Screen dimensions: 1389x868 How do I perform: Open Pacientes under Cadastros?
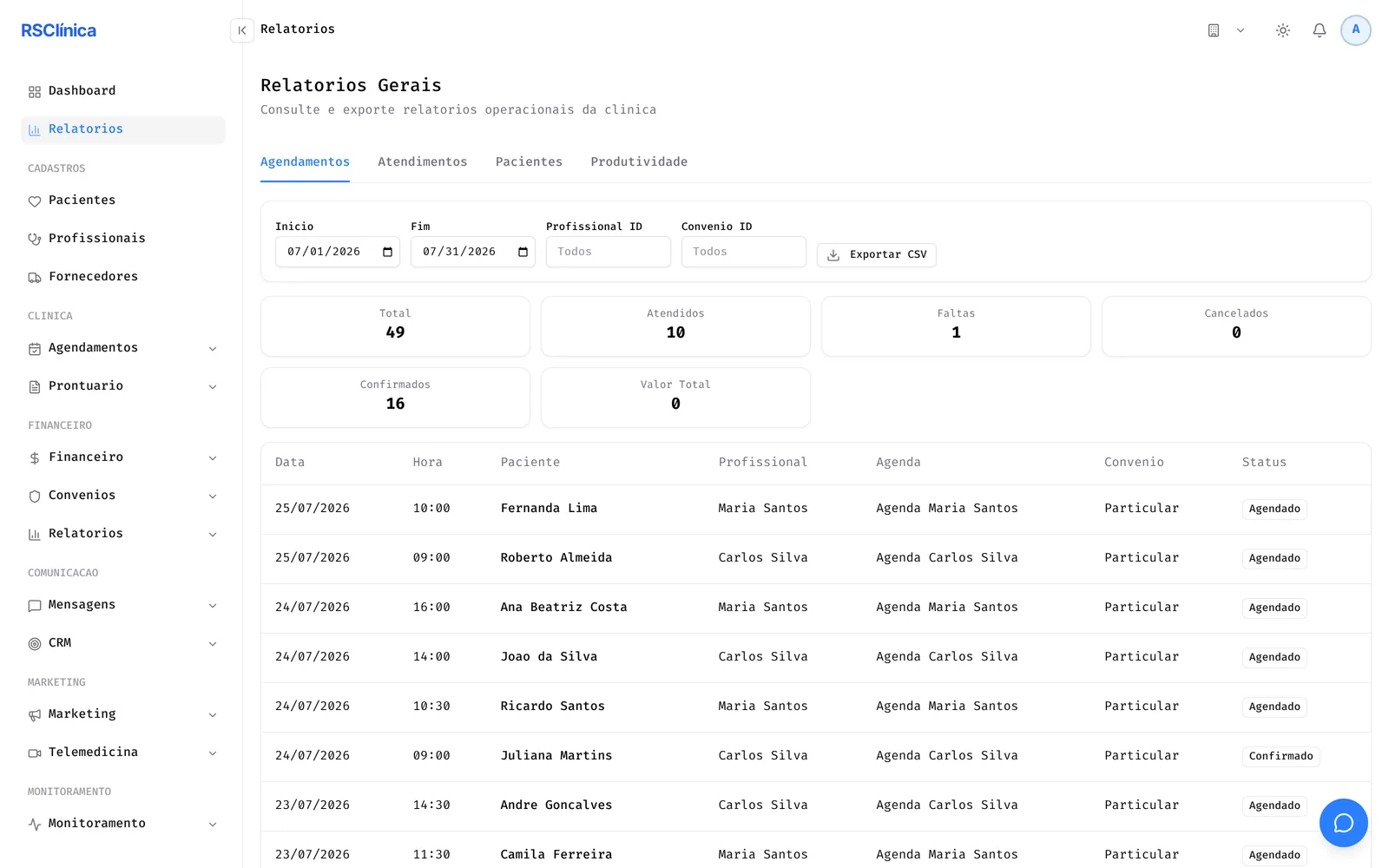123,201
